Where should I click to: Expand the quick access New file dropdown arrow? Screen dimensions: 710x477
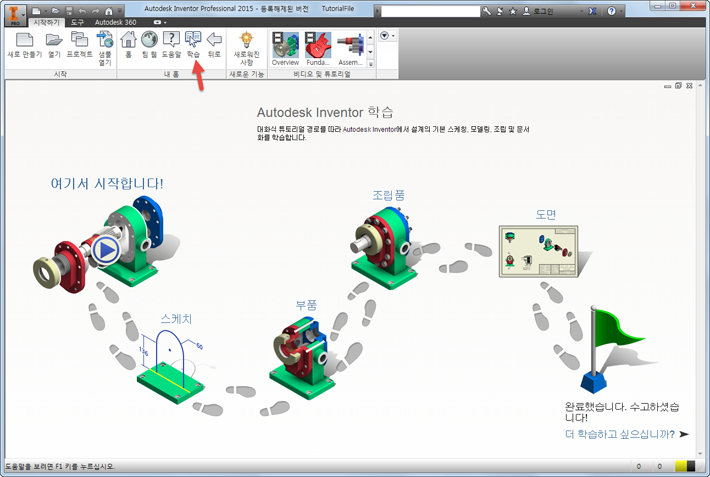[x=45, y=10]
